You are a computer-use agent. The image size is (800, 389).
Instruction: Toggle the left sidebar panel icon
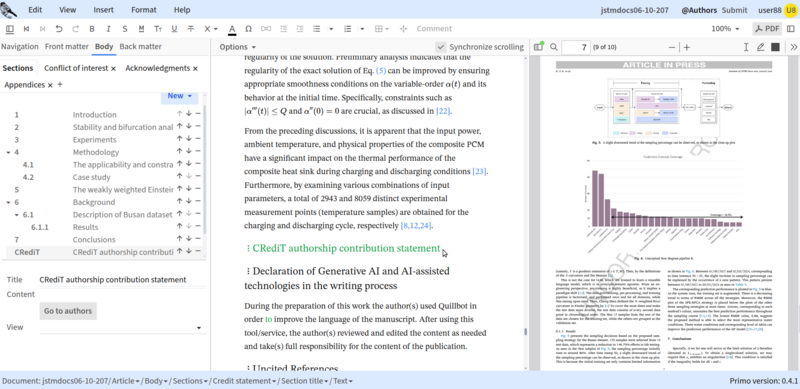[10, 29]
